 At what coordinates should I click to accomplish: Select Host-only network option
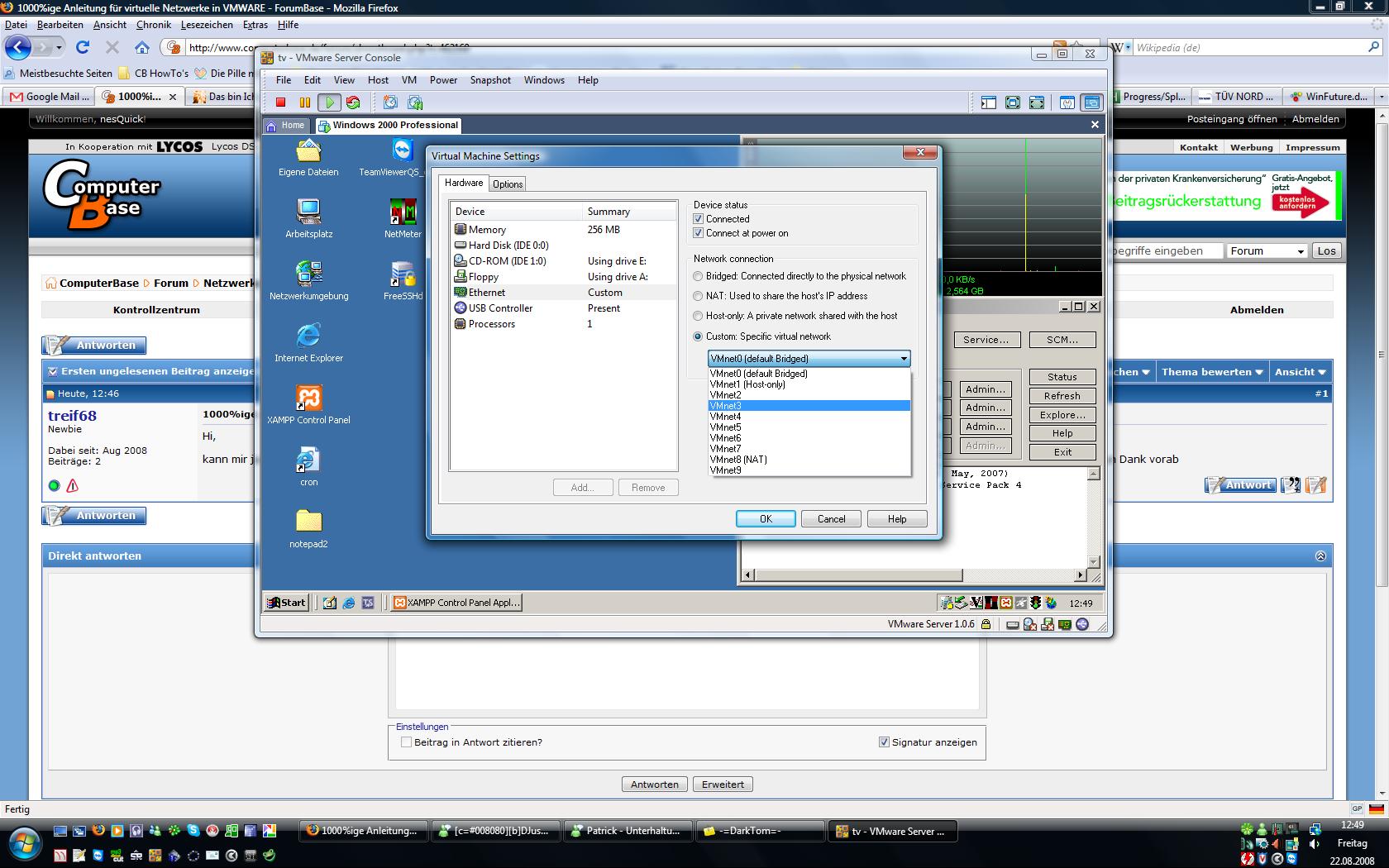[x=698, y=316]
